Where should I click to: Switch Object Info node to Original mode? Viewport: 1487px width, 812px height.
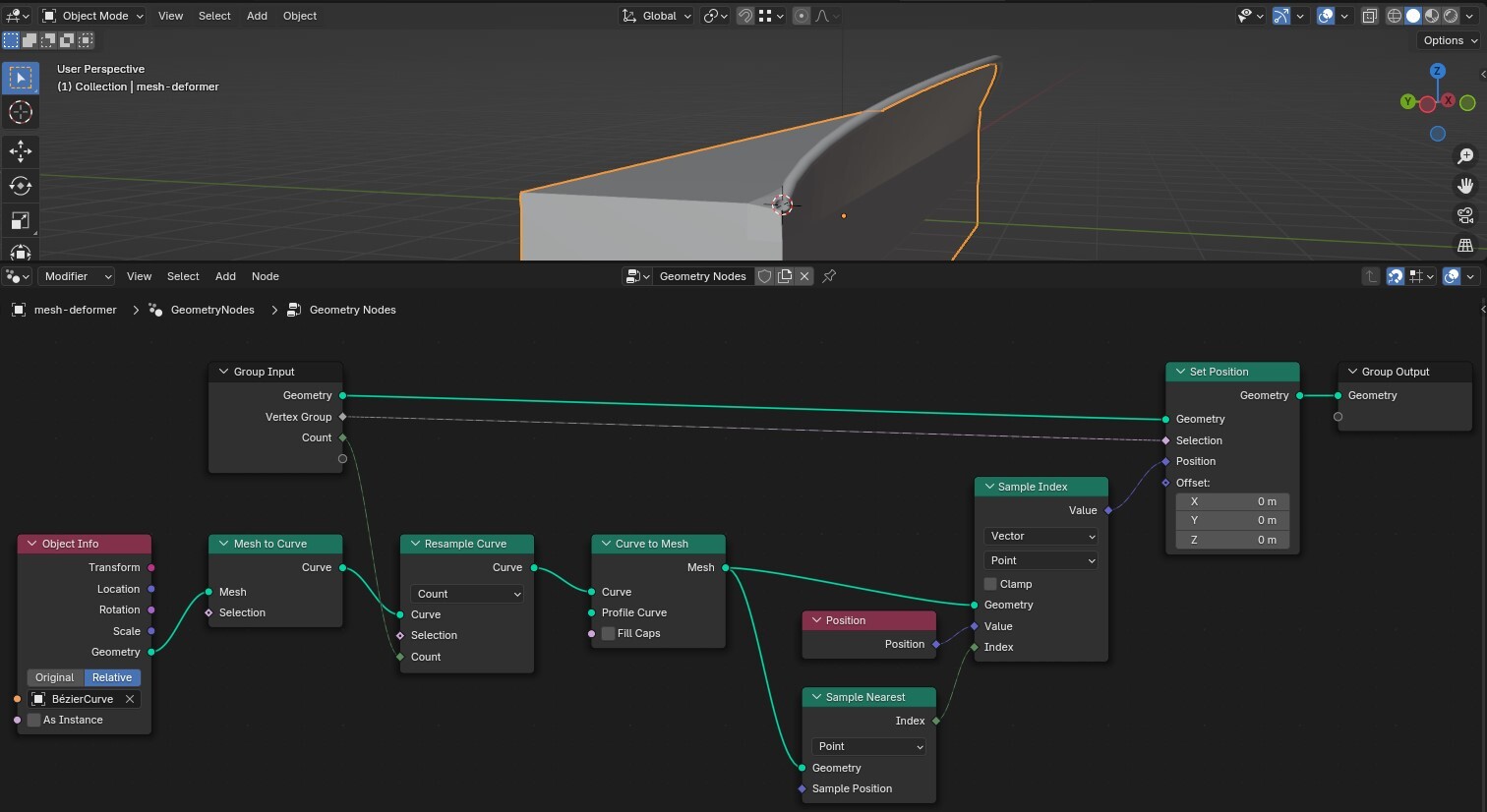pos(54,677)
